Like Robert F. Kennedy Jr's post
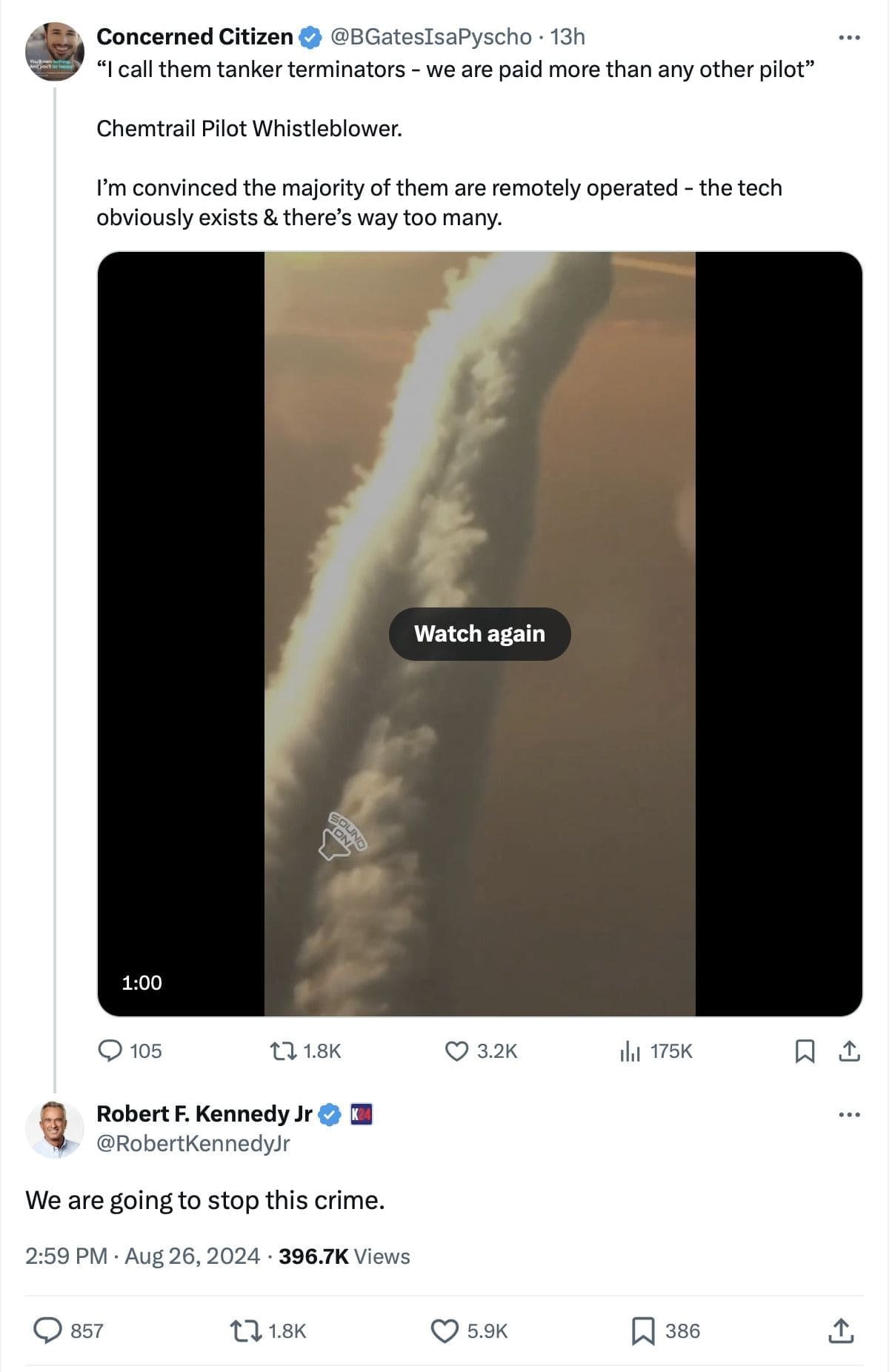892x1372 pixels. point(444,1331)
